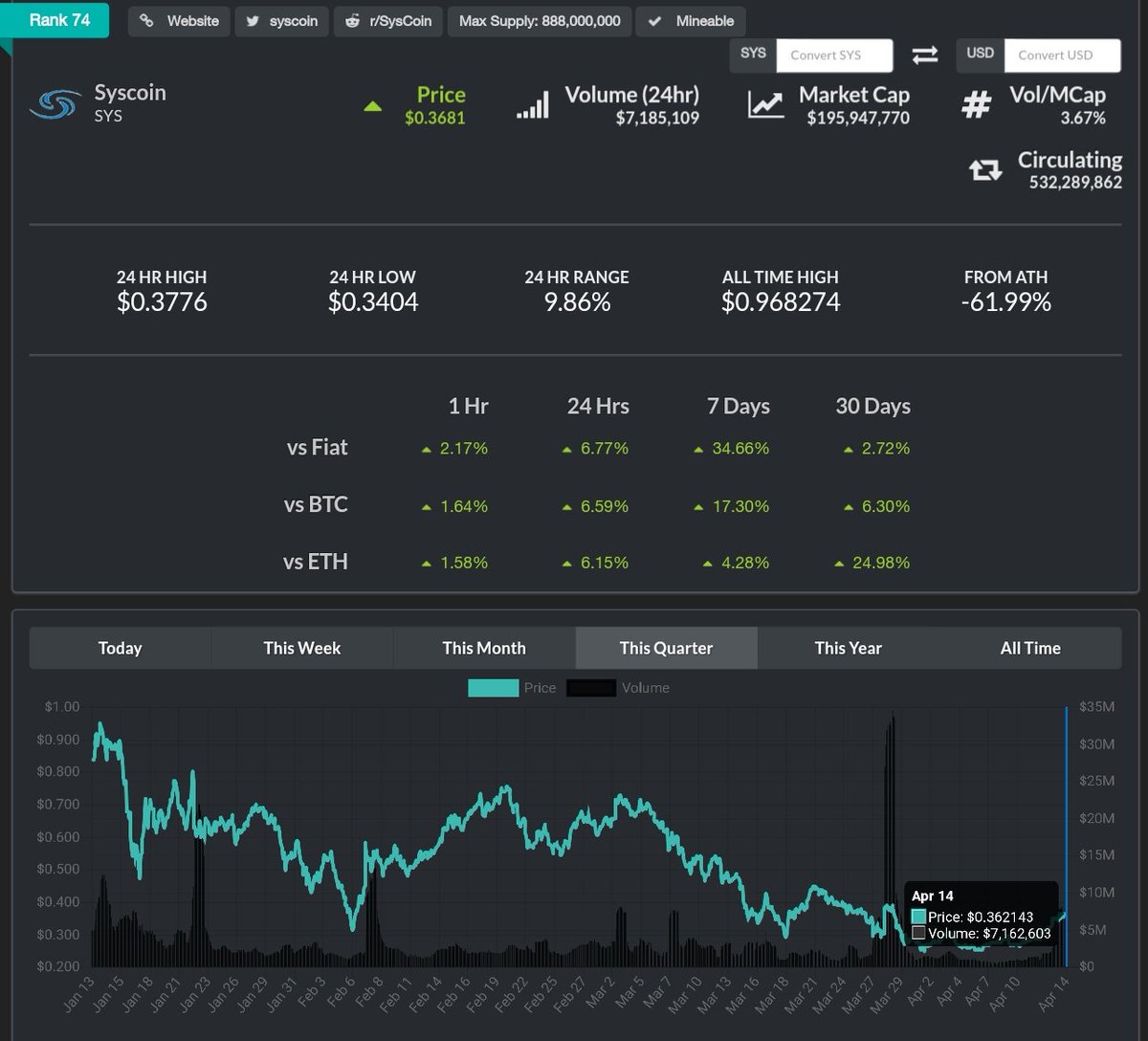The image size is (1148, 1041).
Task: Toggle the Volume series in chart legend
Action: 618,688
